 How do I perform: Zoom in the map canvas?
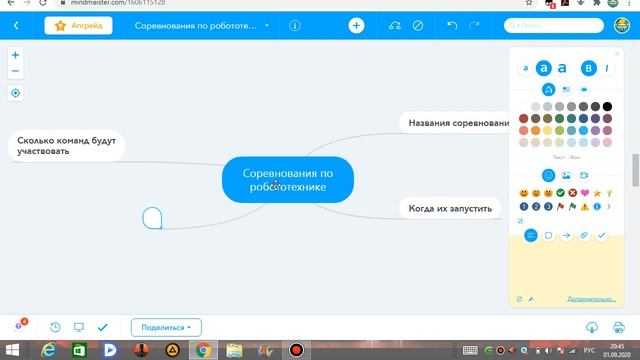coord(16,55)
